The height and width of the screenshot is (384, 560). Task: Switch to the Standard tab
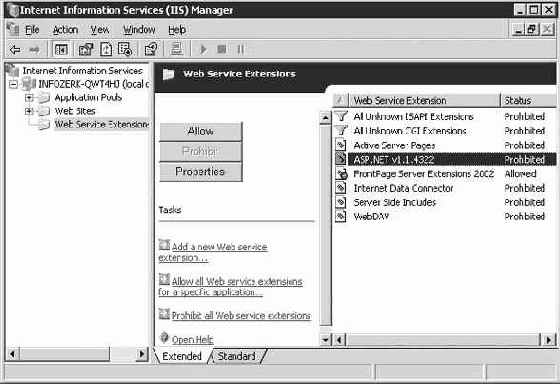click(236, 356)
